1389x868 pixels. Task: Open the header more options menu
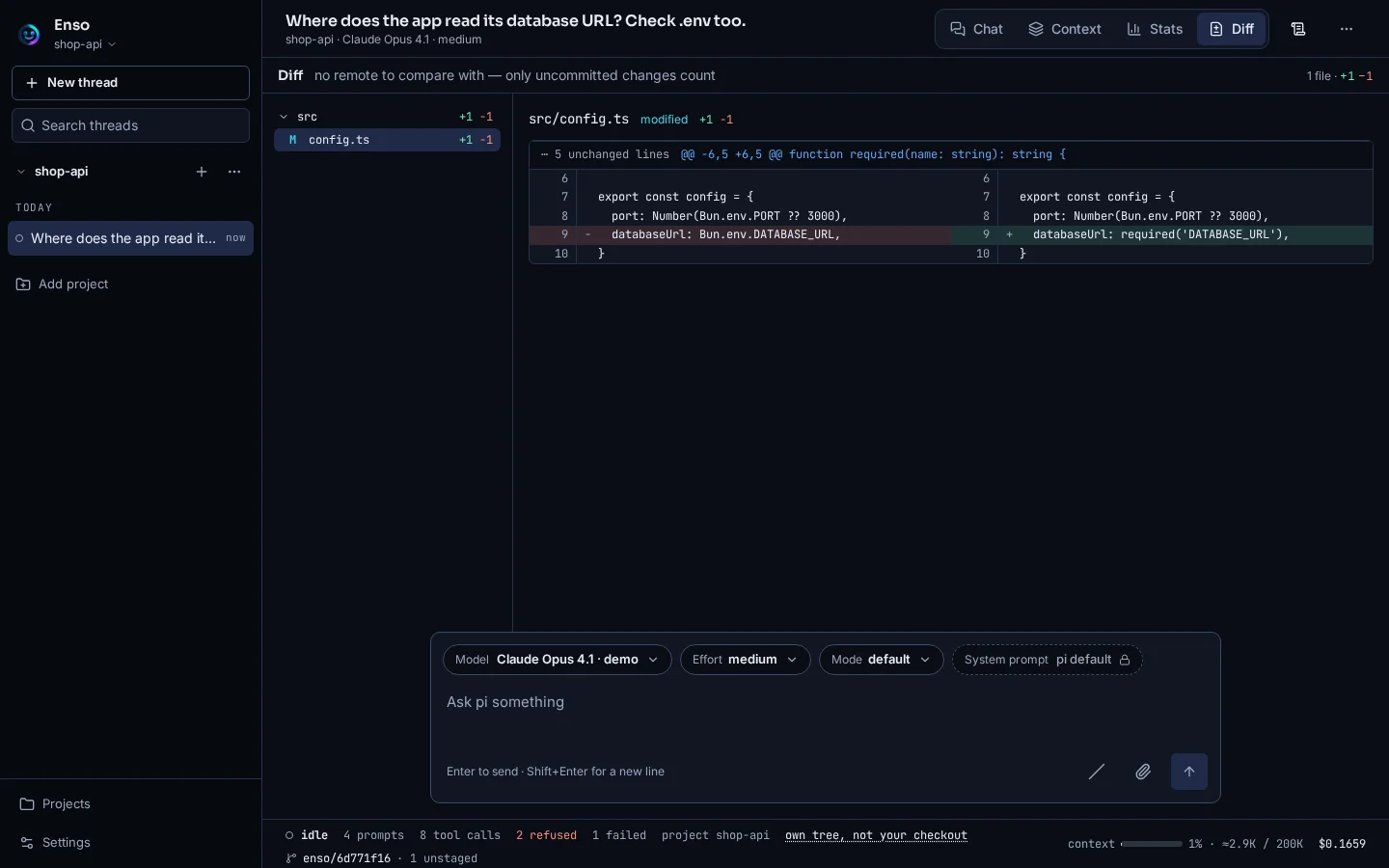pyautogui.click(x=1347, y=29)
